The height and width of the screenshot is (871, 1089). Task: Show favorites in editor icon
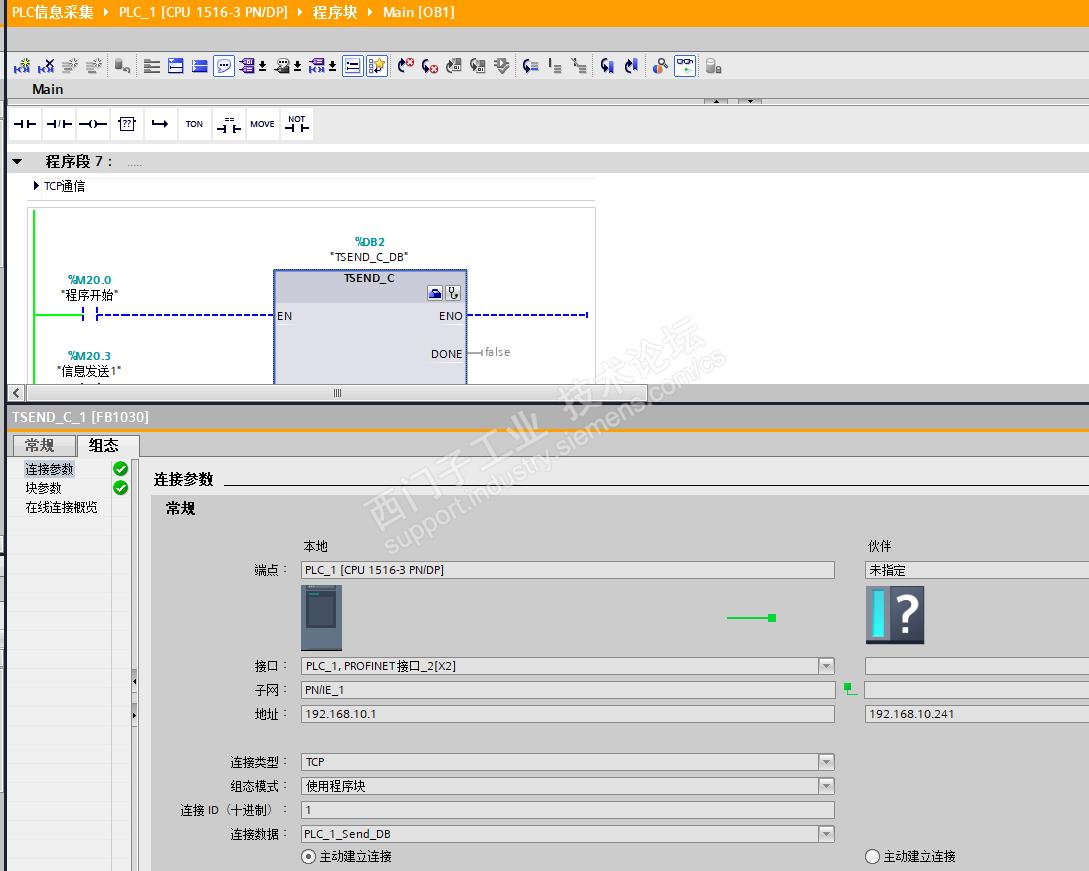376,66
